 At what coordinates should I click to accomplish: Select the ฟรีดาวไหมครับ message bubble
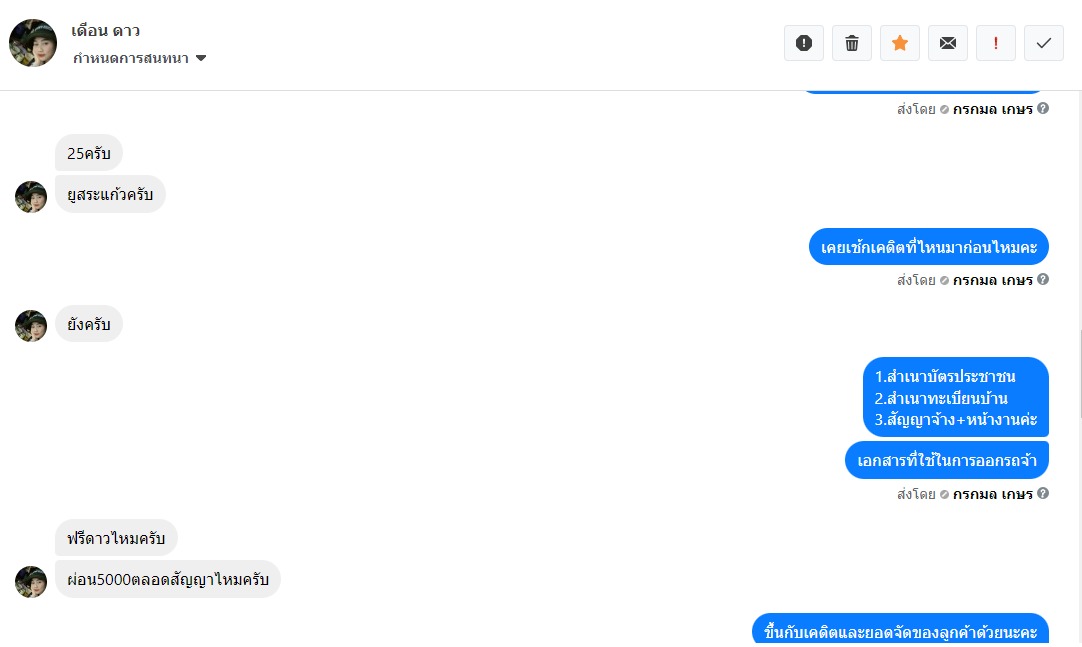point(116,537)
